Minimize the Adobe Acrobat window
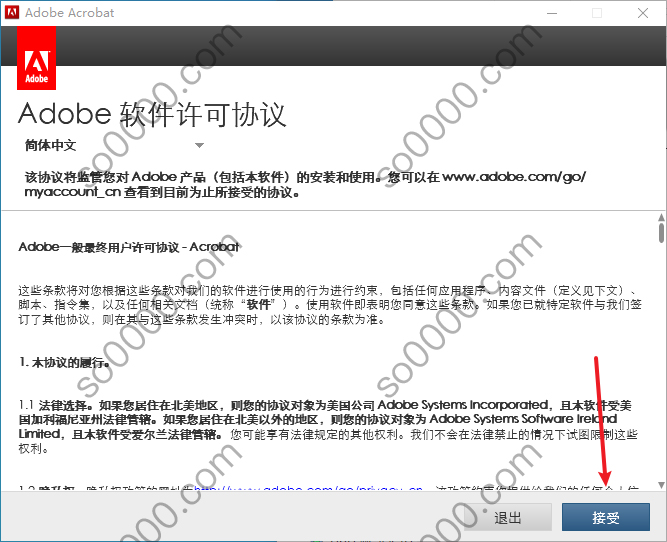This screenshot has height=542, width=667. click(552, 13)
